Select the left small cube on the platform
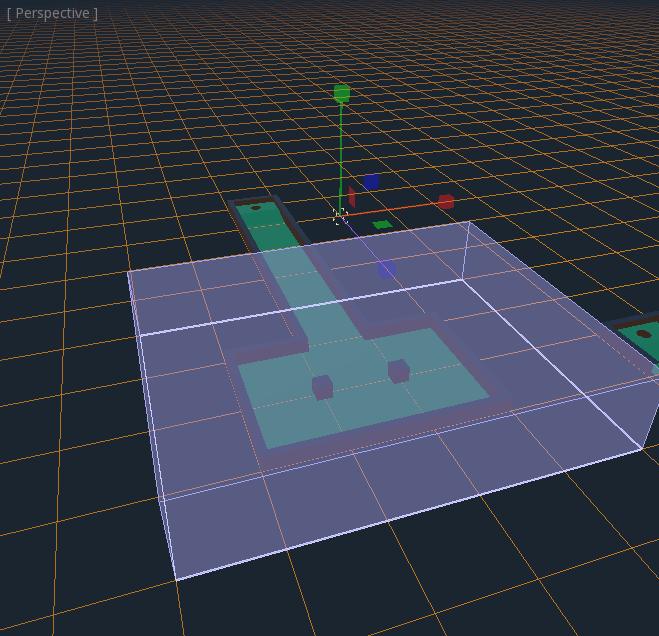 [322, 387]
